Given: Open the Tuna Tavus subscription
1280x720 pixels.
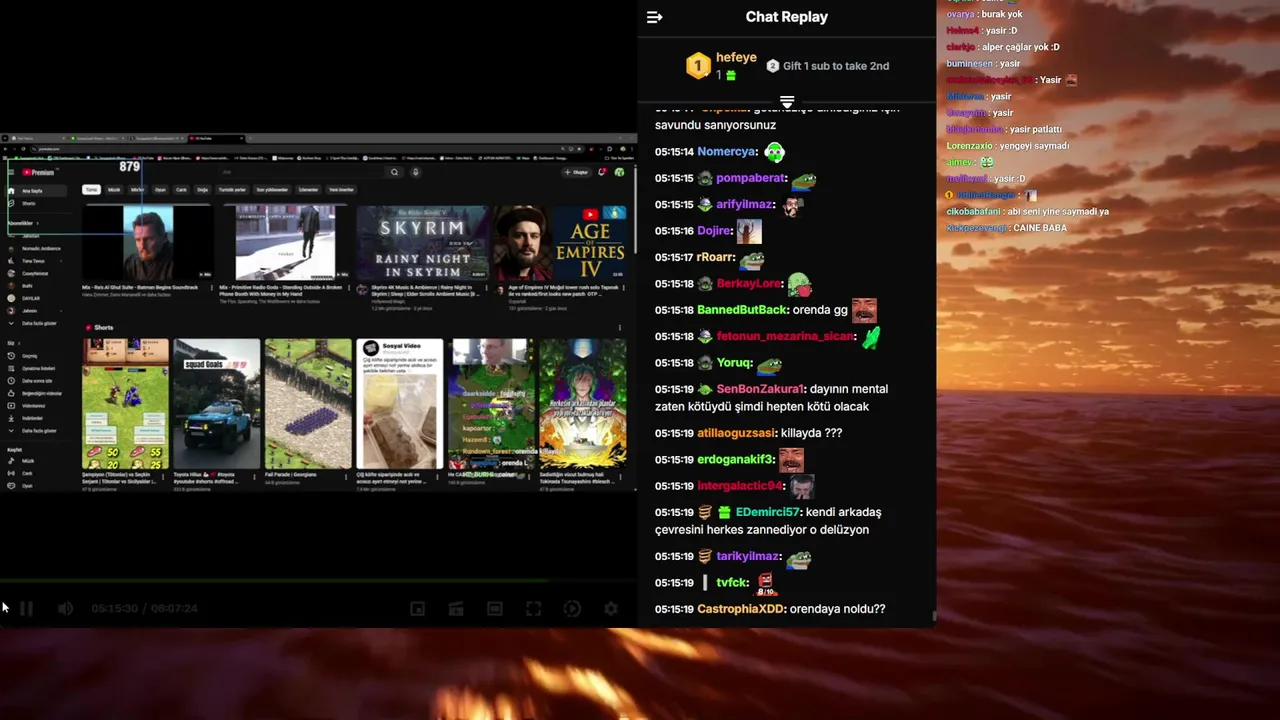Looking at the screenshot, I should [x=34, y=261].
